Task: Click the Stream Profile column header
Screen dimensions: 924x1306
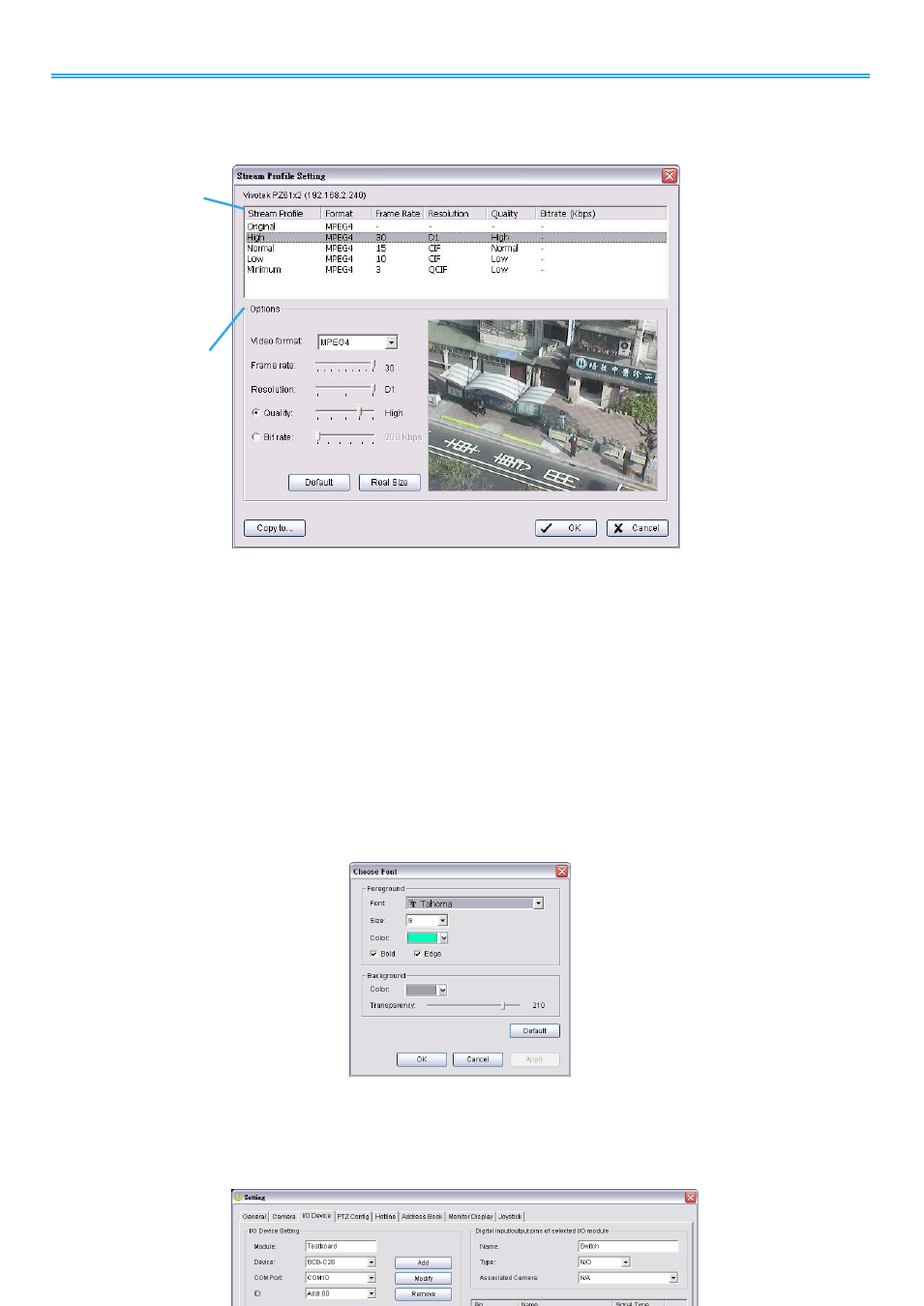Action: point(283,214)
